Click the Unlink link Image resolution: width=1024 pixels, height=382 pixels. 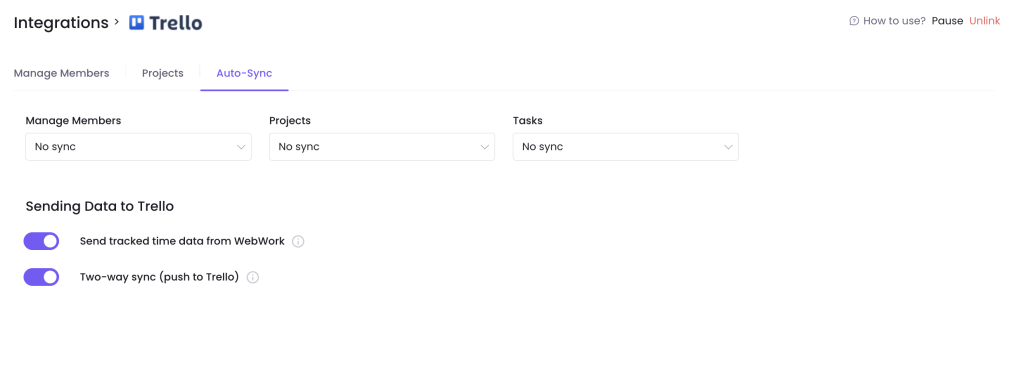[x=984, y=21]
